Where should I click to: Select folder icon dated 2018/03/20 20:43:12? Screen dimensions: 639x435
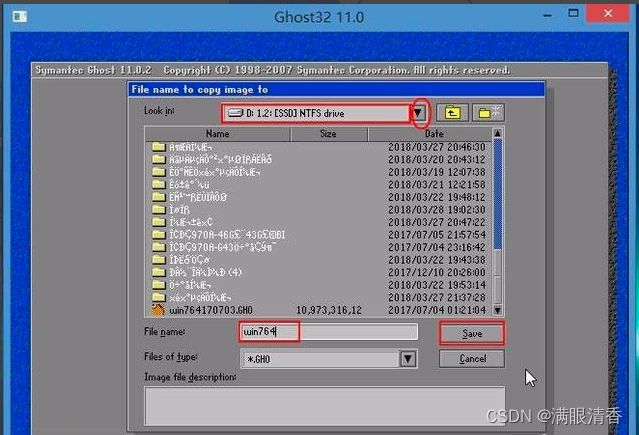tap(159, 159)
